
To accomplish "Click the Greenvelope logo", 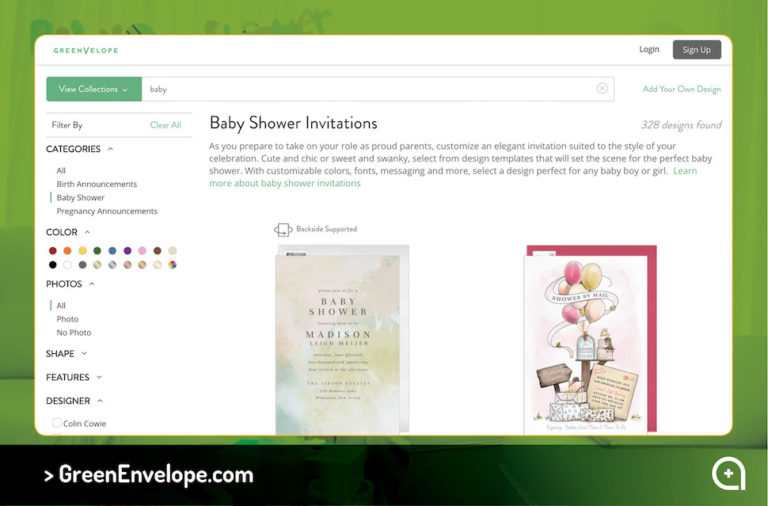I will coord(86,50).
